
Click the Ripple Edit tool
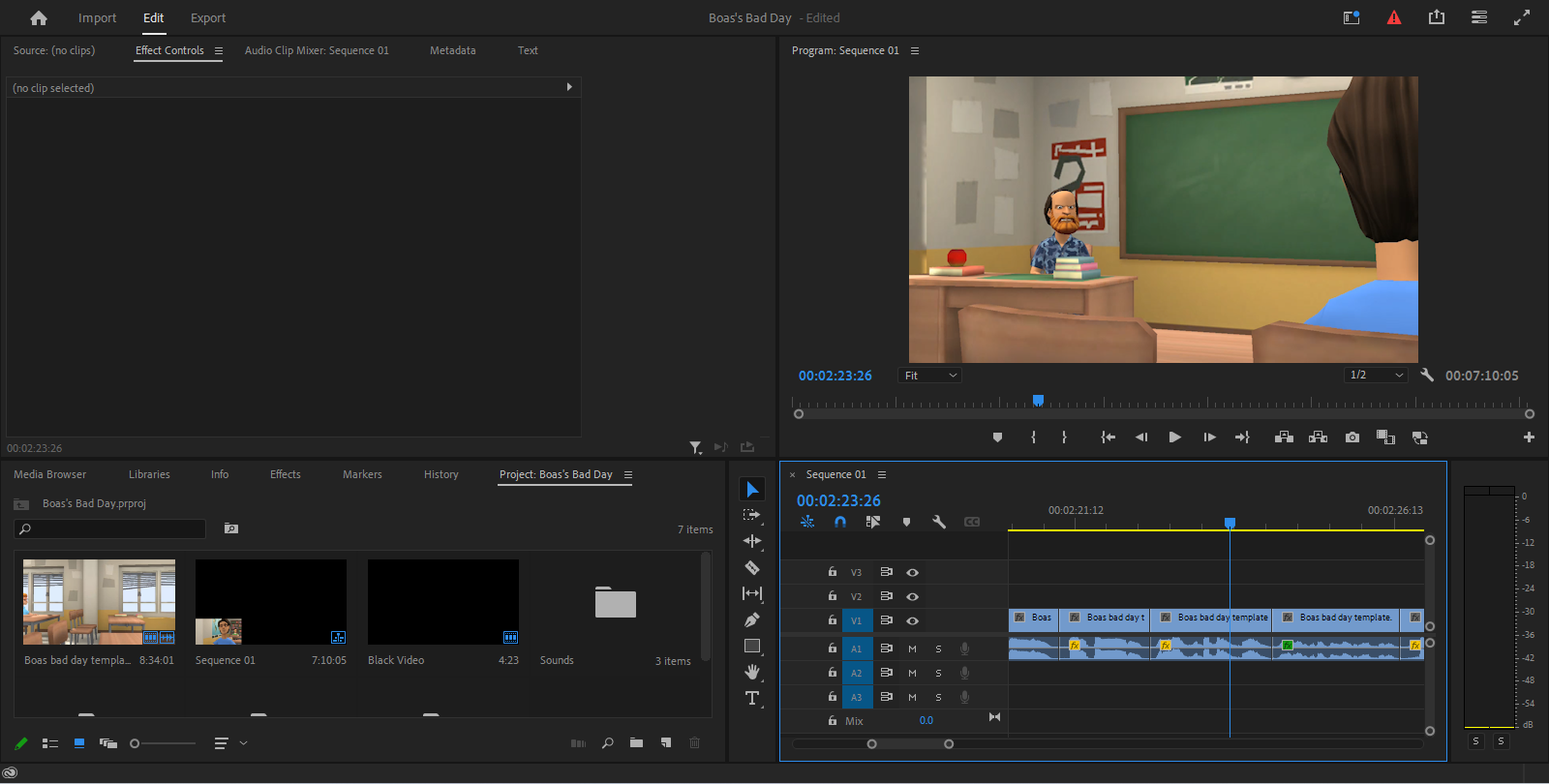(752, 542)
